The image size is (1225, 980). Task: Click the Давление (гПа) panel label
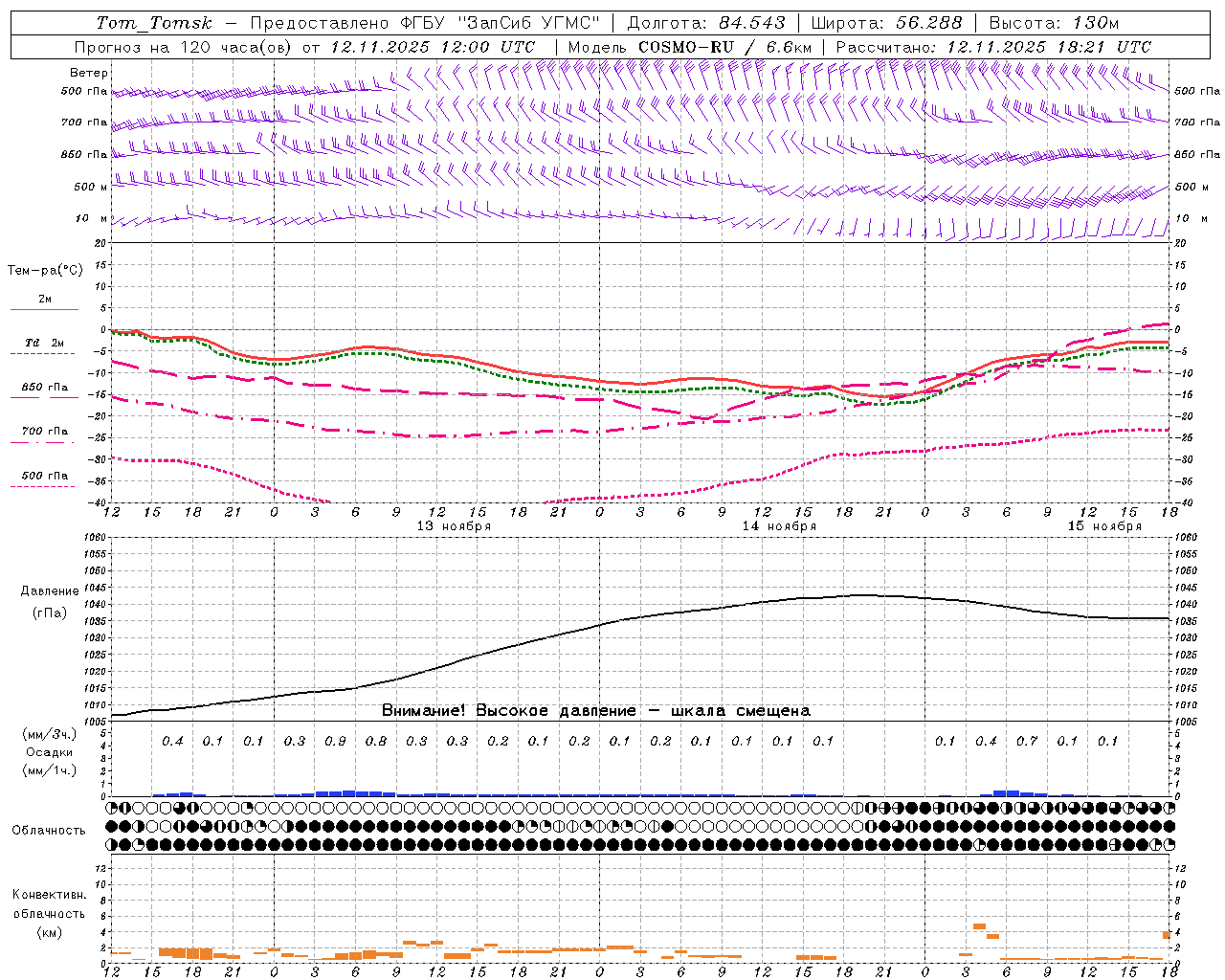pos(49,602)
